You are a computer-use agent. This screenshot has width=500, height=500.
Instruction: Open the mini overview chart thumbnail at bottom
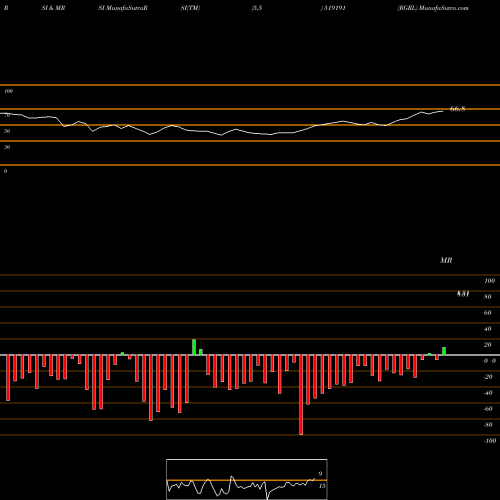pos(247,479)
